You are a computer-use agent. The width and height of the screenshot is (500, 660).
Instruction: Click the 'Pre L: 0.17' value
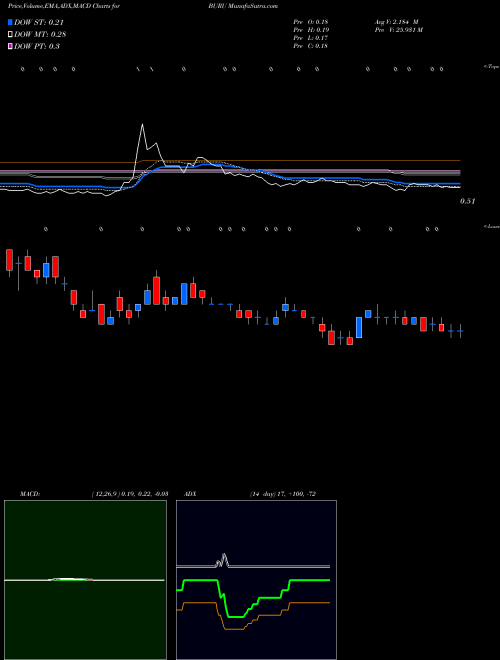tap(311, 38)
